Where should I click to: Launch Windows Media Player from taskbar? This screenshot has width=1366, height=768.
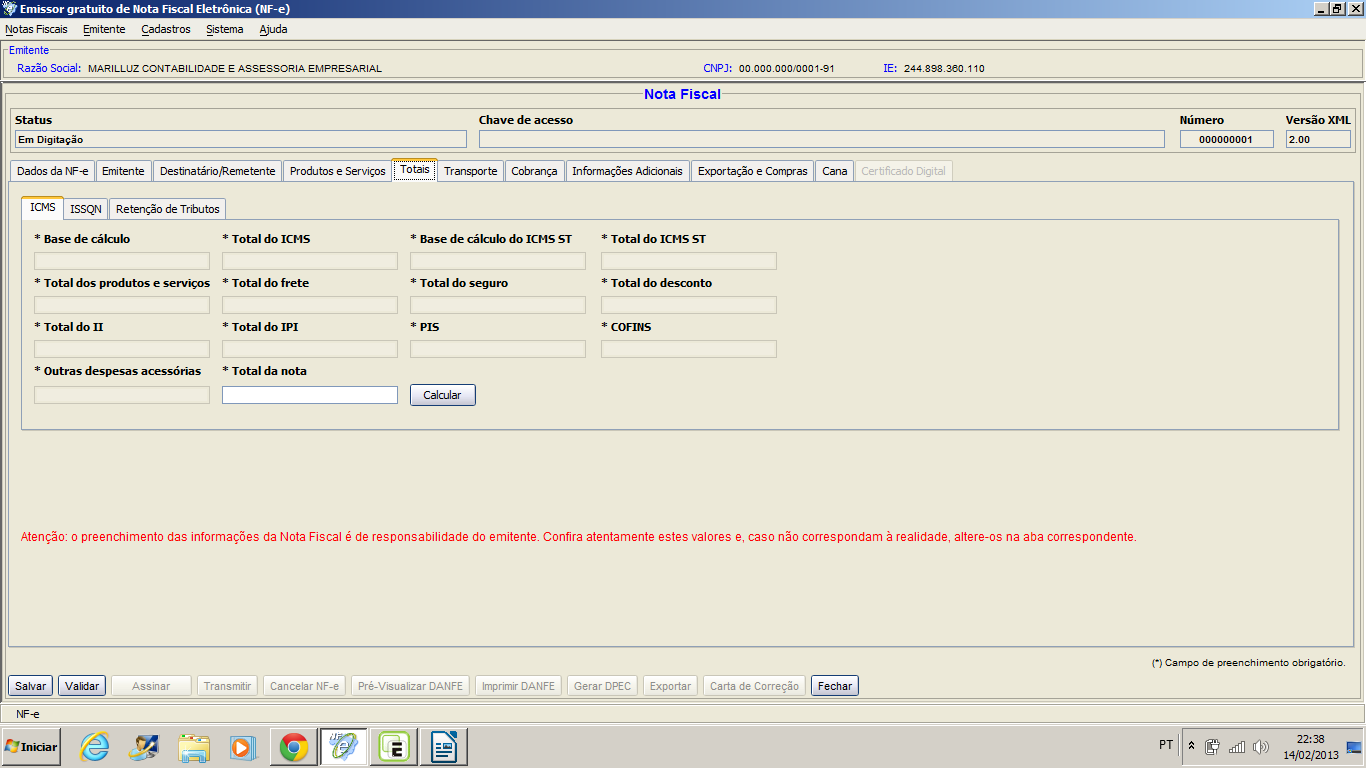(x=242, y=747)
